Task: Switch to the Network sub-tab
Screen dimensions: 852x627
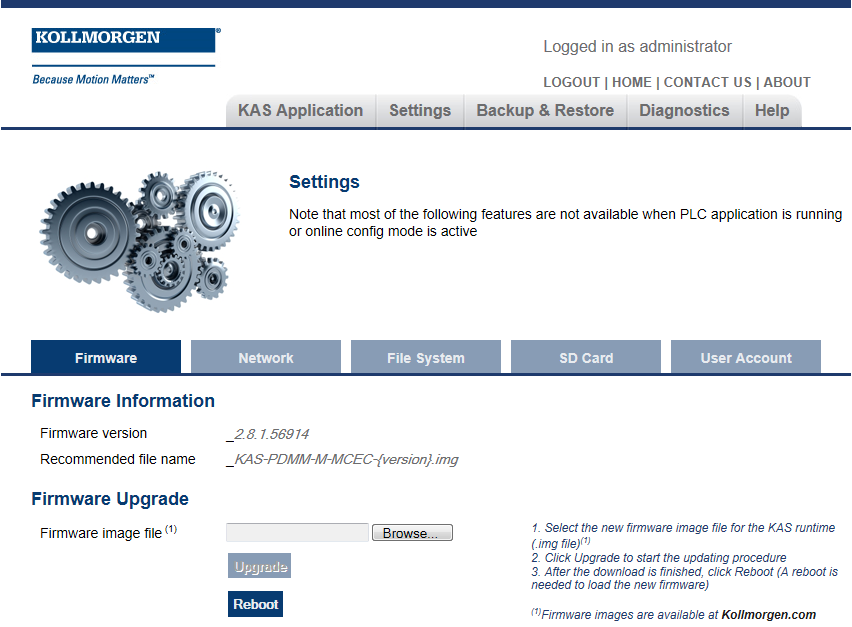Action: pyautogui.click(x=266, y=357)
